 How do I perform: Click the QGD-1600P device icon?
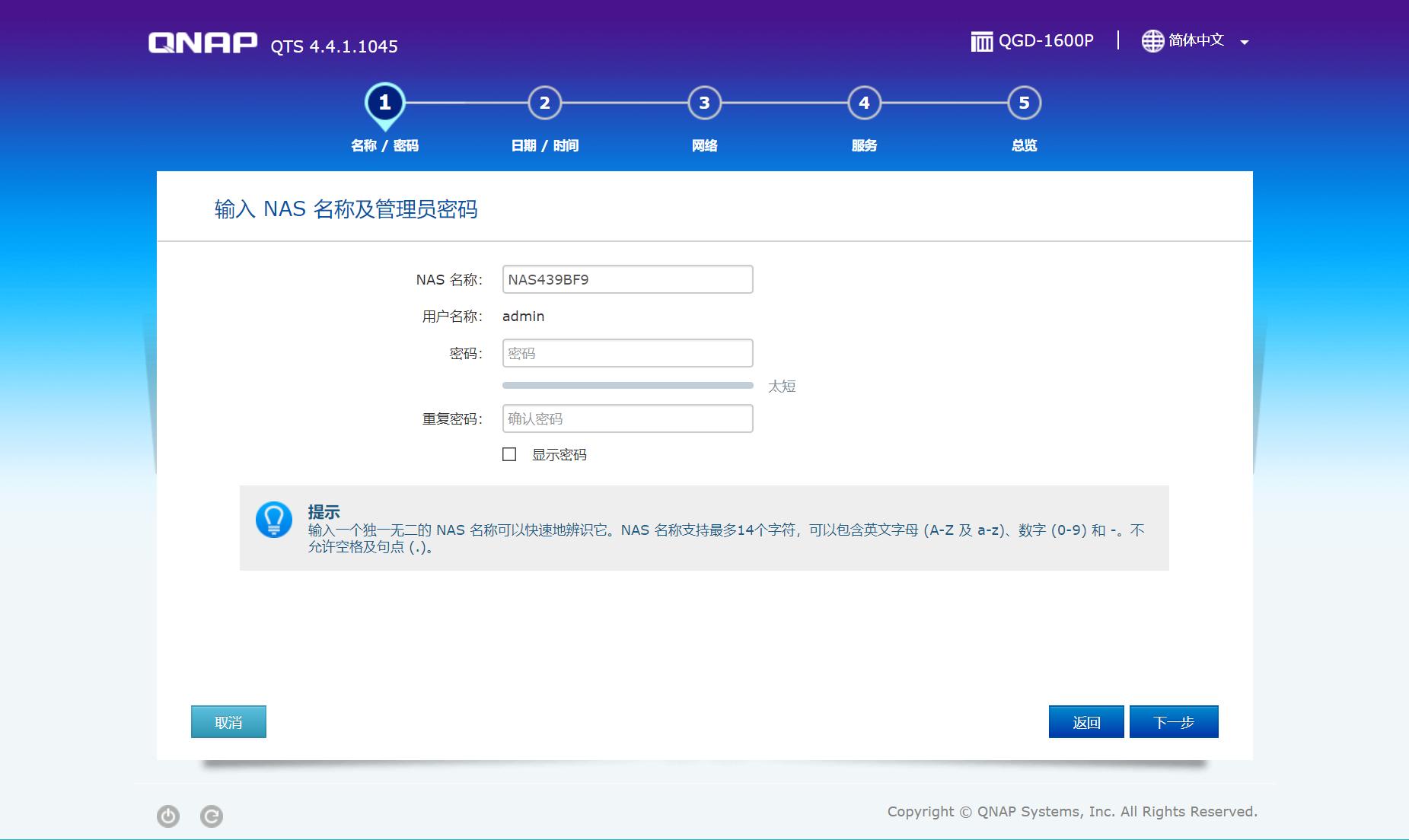point(981,40)
